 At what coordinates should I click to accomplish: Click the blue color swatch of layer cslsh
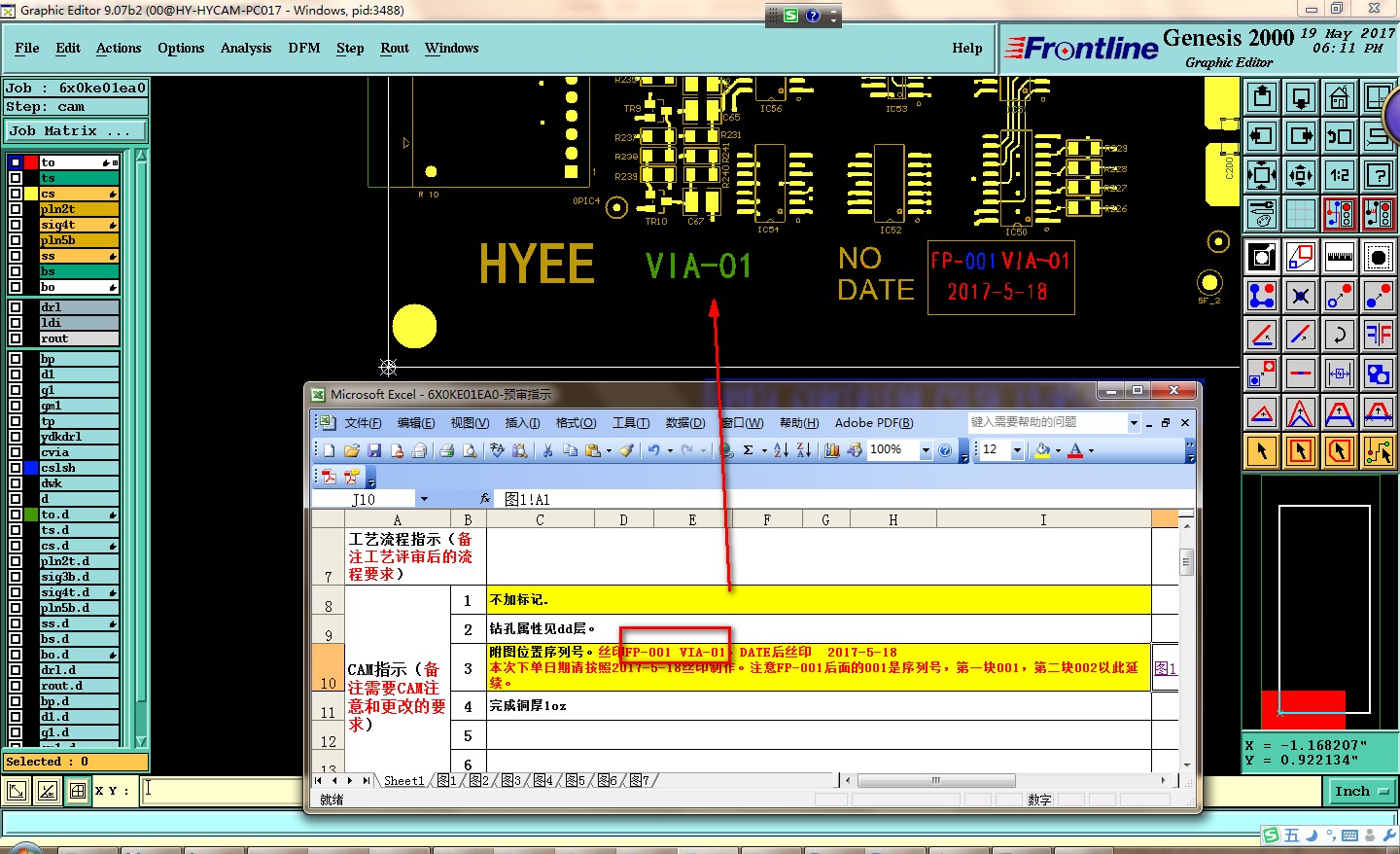click(x=31, y=468)
